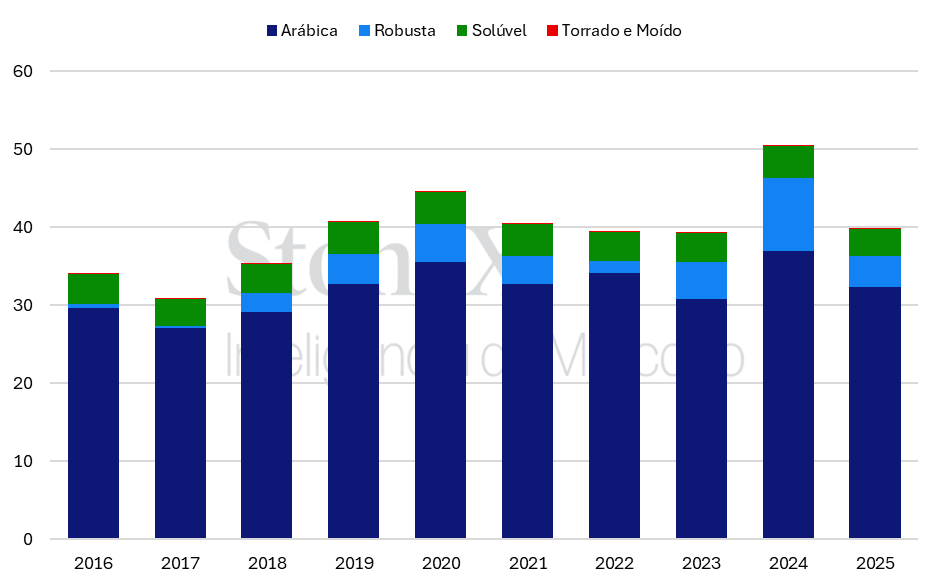The width and height of the screenshot is (941, 587).
Task: Click the Torrado e Moído red legend swatch
Action: (x=552, y=31)
